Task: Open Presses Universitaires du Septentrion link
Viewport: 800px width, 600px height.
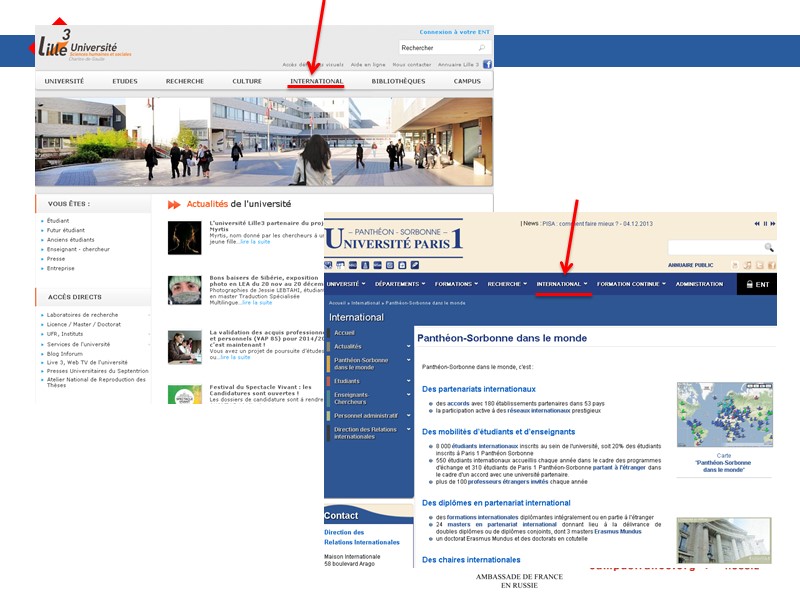Action: click(97, 371)
